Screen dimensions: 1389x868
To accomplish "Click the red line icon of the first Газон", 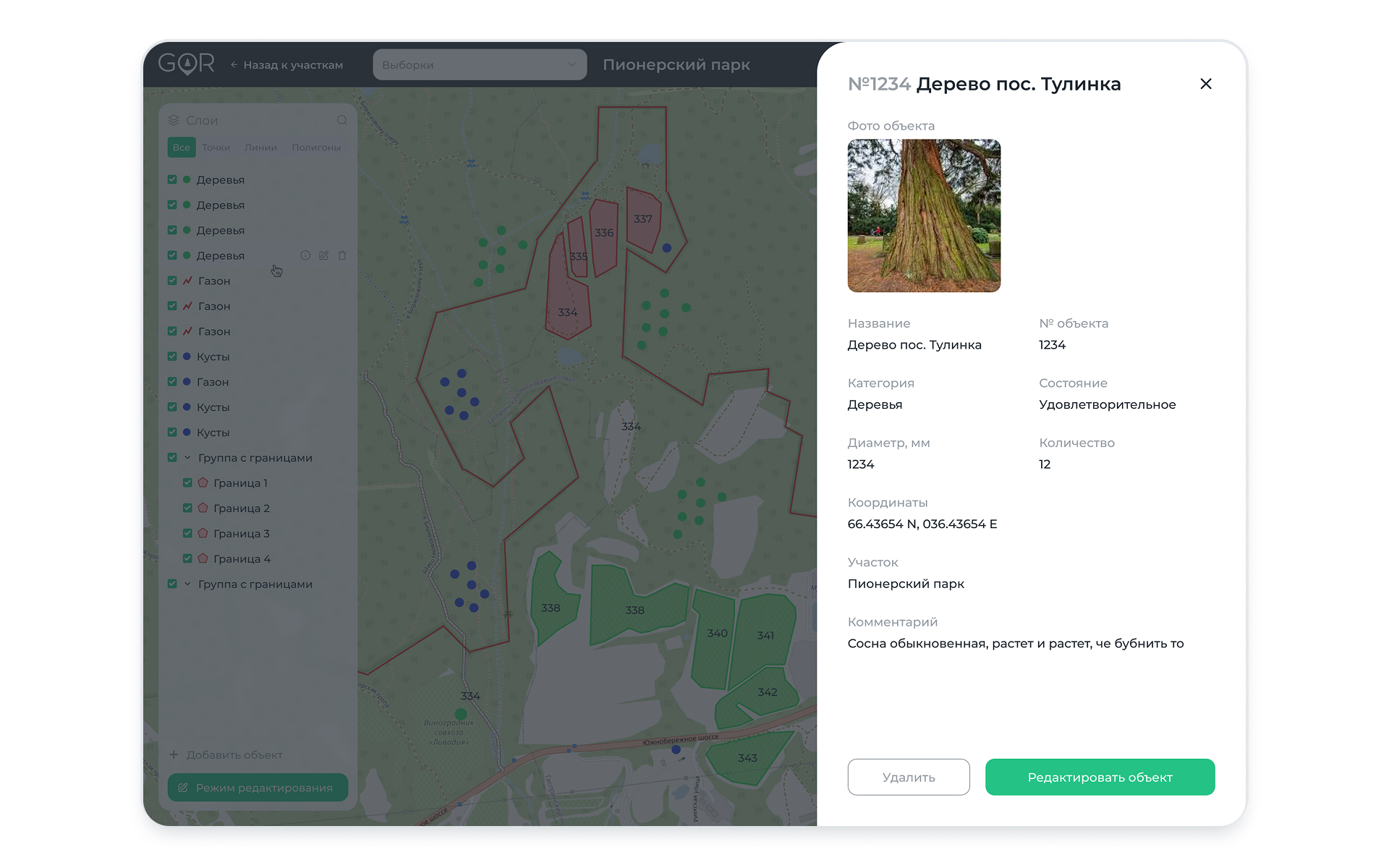I will click(187, 281).
